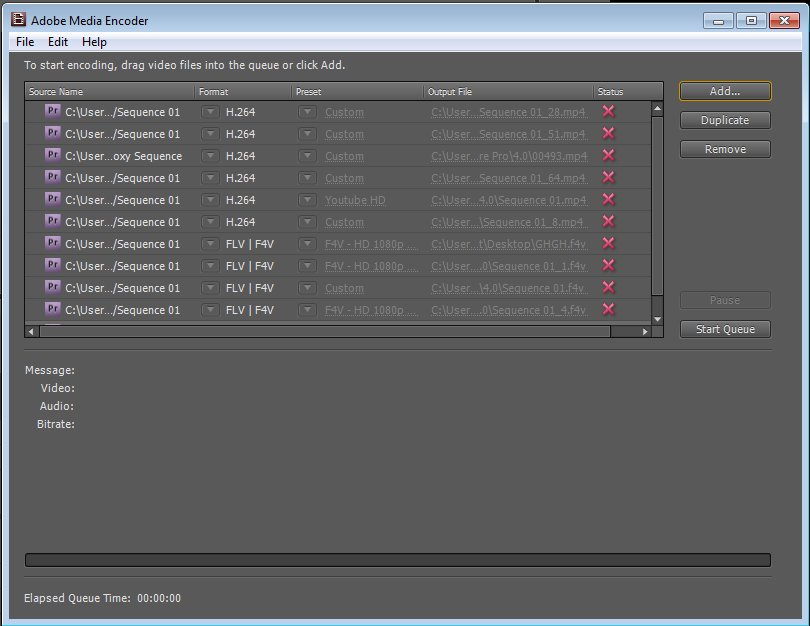Click output file link Sequence 01_51.mp4
The width and height of the screenshot is (810, 626).
click(509, 134)
